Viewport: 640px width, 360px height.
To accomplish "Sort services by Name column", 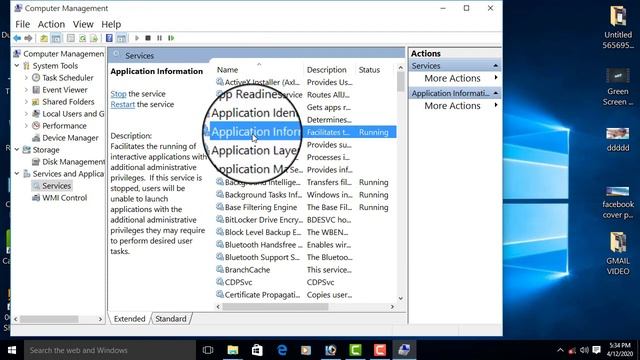I will (227, 70).
